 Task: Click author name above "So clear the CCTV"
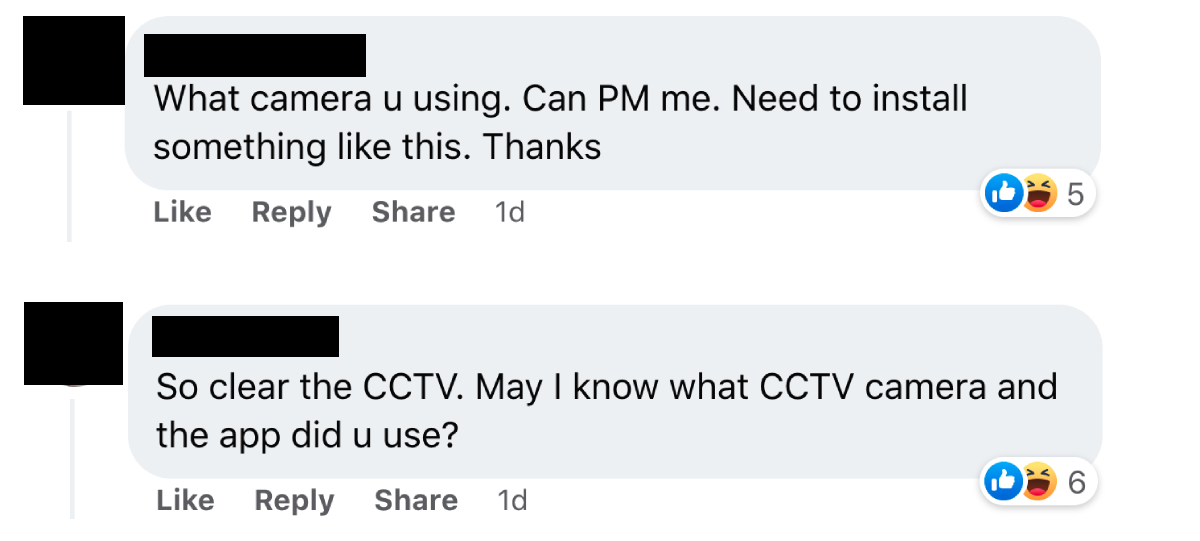(x=245, y=336)
